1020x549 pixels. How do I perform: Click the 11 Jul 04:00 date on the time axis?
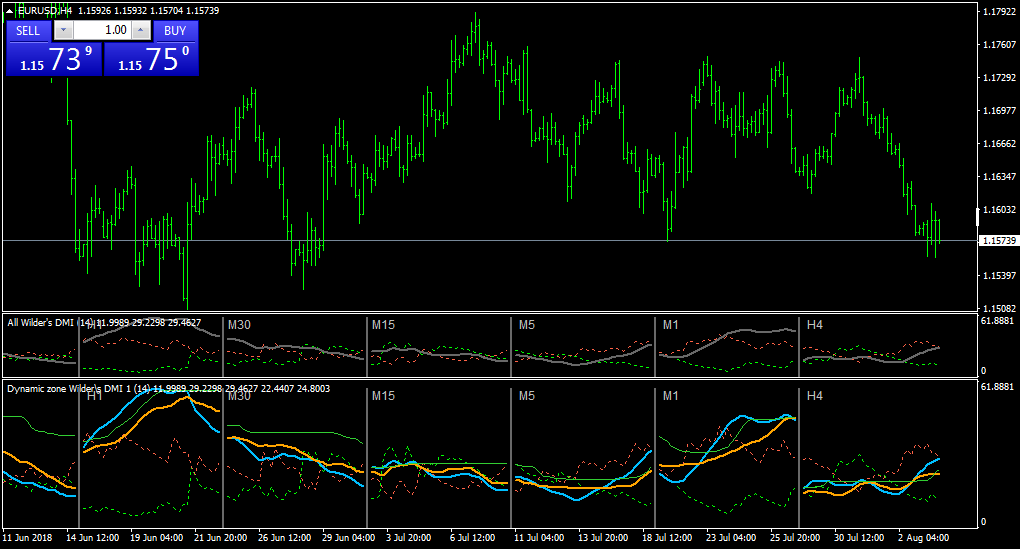click(539, 538)
